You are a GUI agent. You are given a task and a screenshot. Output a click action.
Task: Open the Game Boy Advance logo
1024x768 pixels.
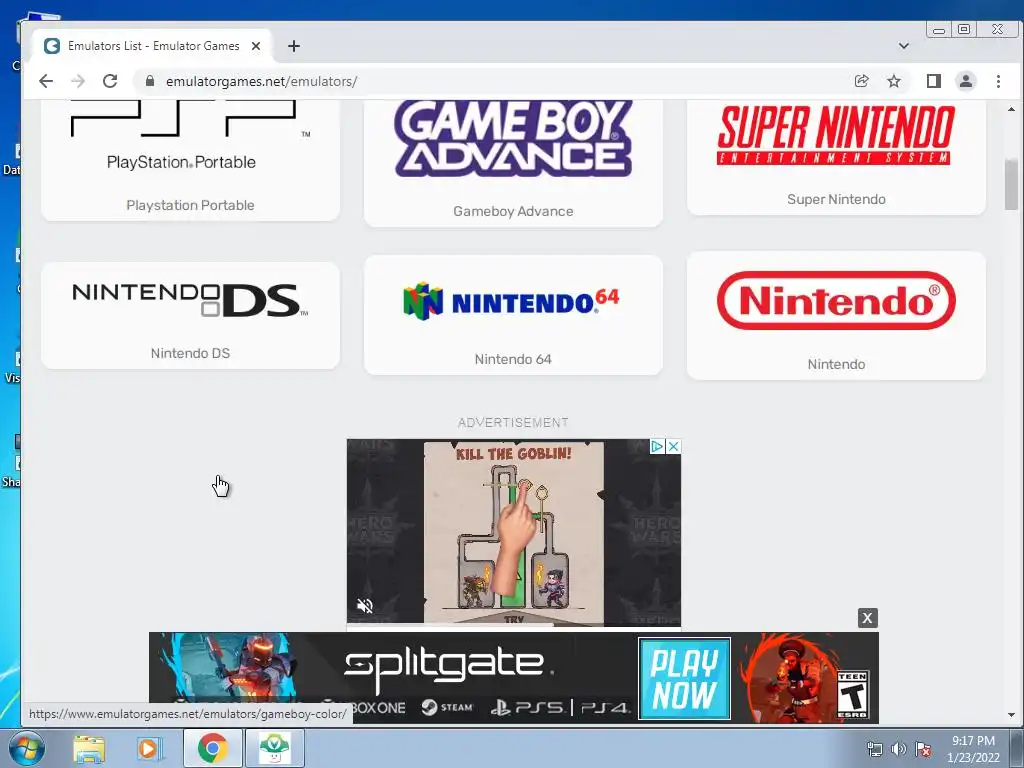pos(513,138)
